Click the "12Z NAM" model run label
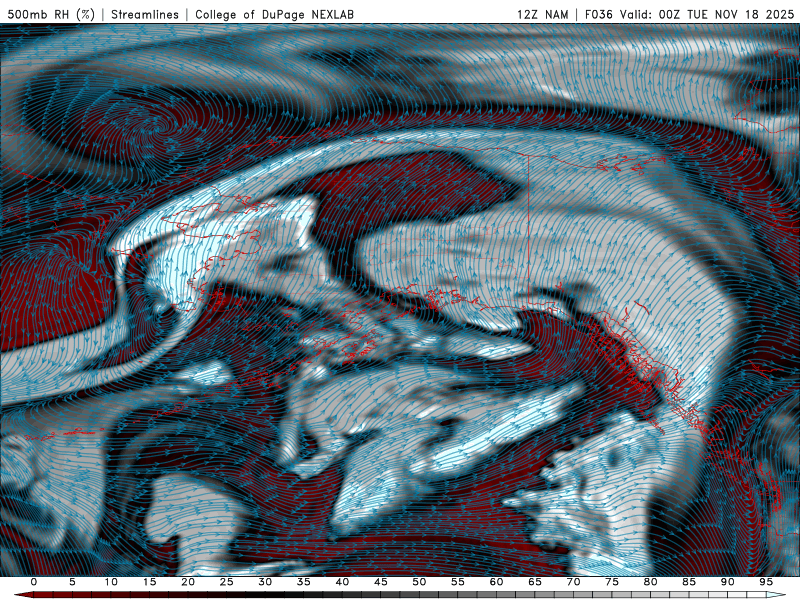 coord(543,14)
